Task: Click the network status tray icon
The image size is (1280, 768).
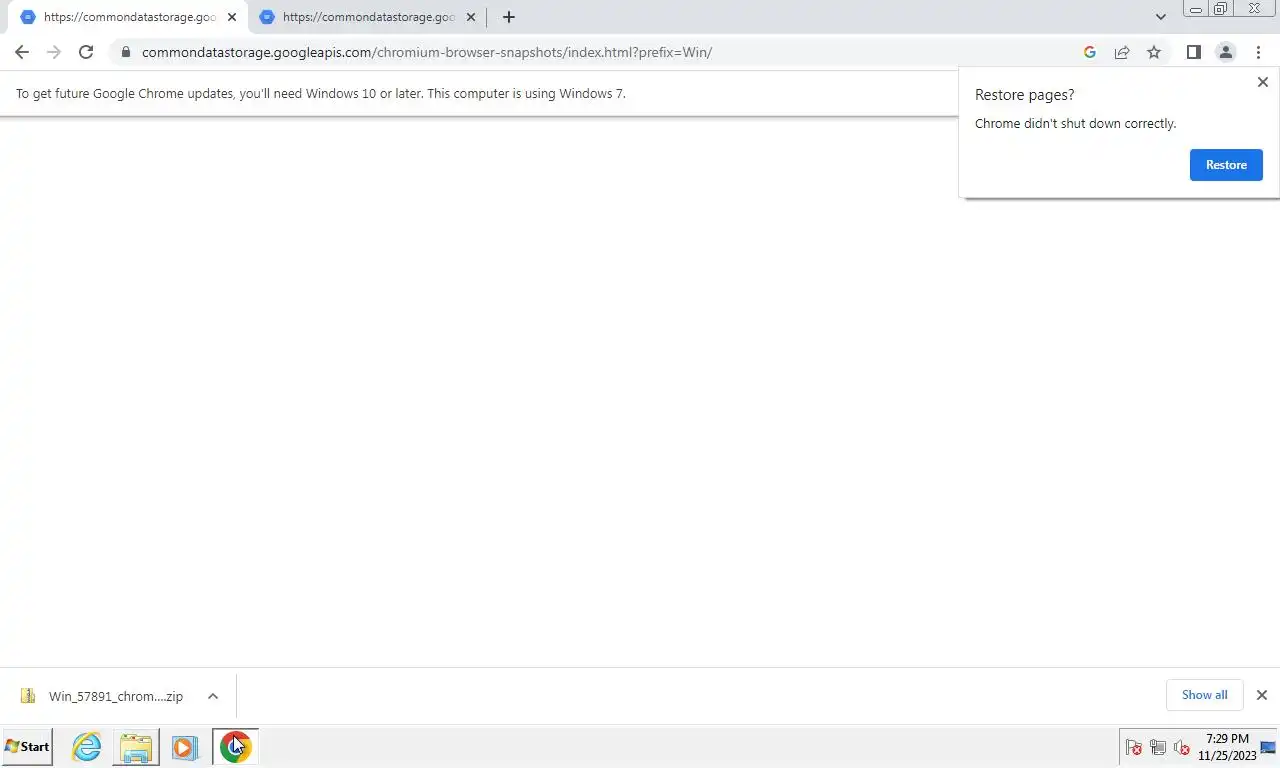Action: [x=1158, y=748]
